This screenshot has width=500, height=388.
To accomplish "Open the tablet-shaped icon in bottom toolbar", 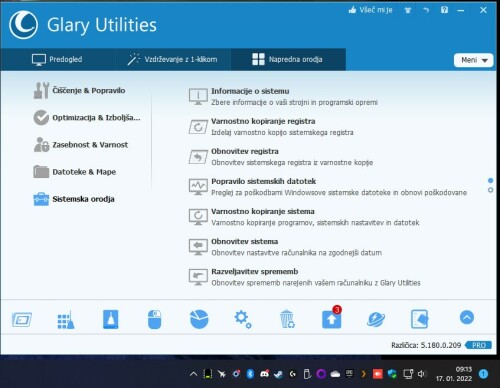I will tap(420, 319).
